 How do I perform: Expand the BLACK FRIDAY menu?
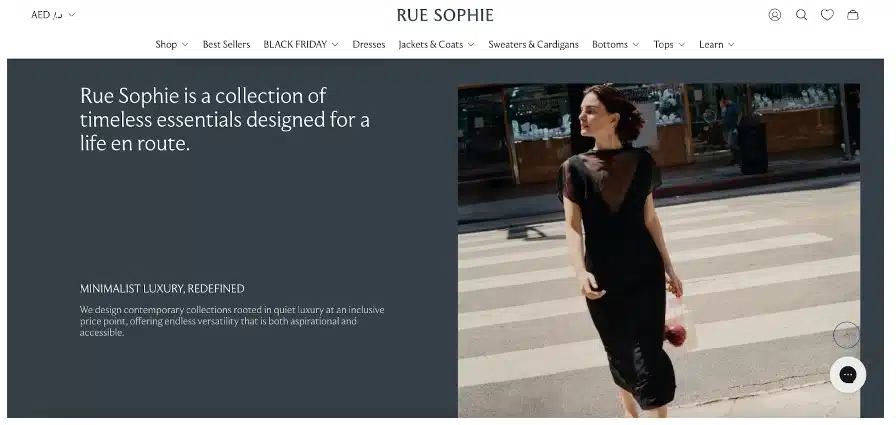pos(300,44)
